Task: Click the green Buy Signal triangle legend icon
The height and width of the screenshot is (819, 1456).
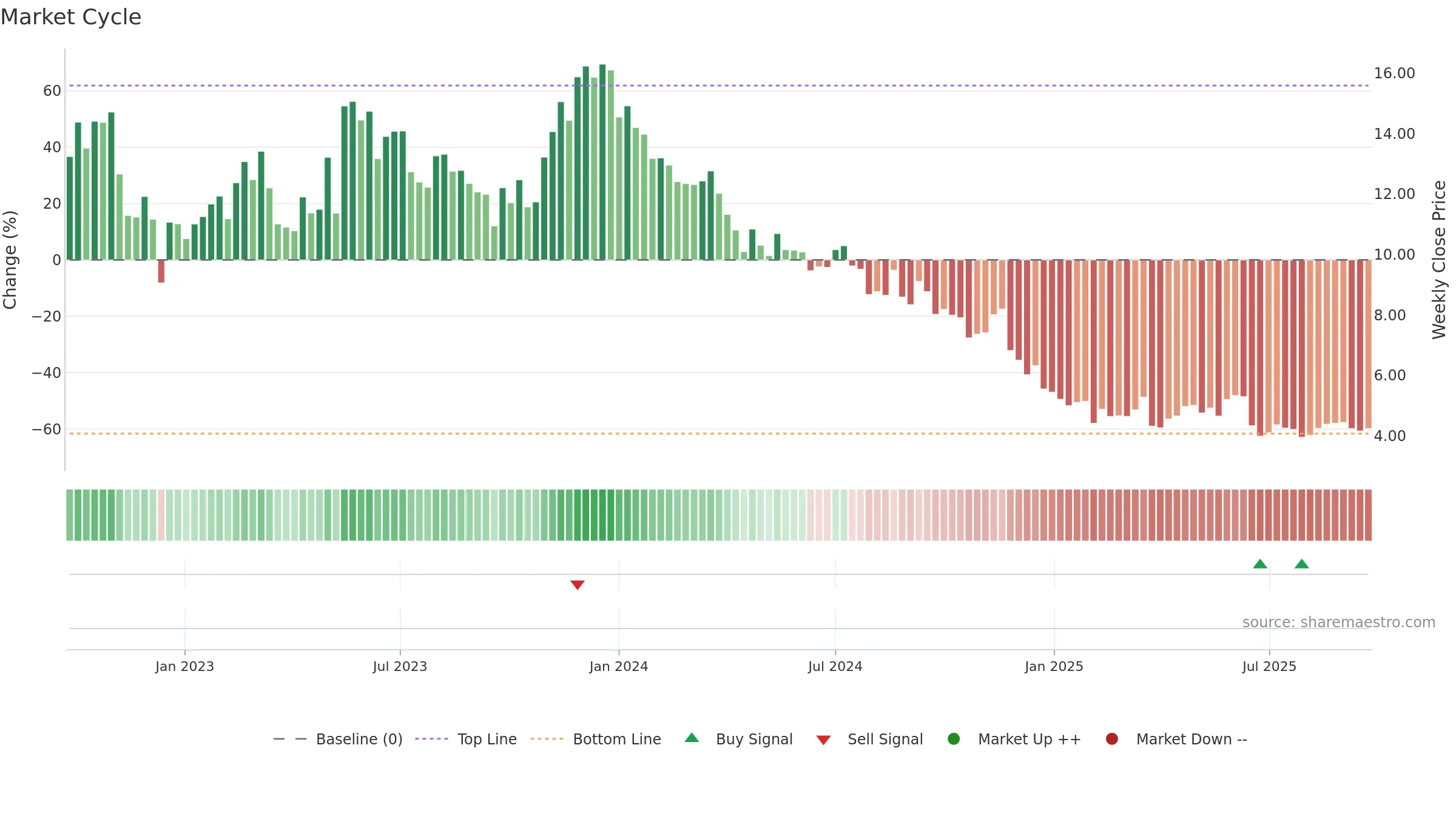Action: pyautogui.click(x=692, y=738)
